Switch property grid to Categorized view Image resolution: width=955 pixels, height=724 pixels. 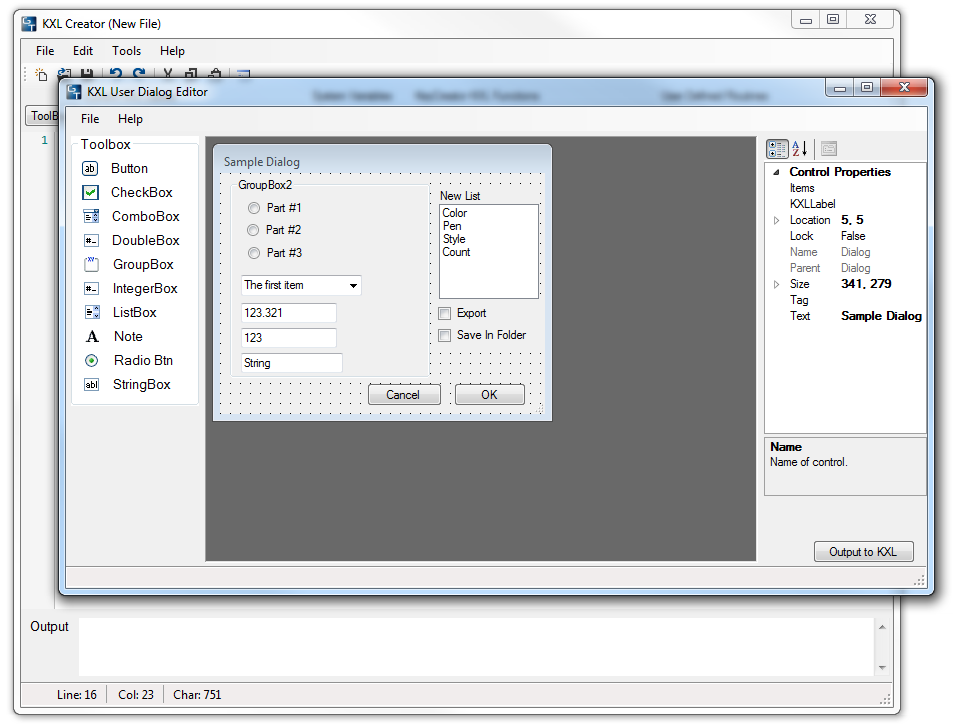click(x=777, y=149)
